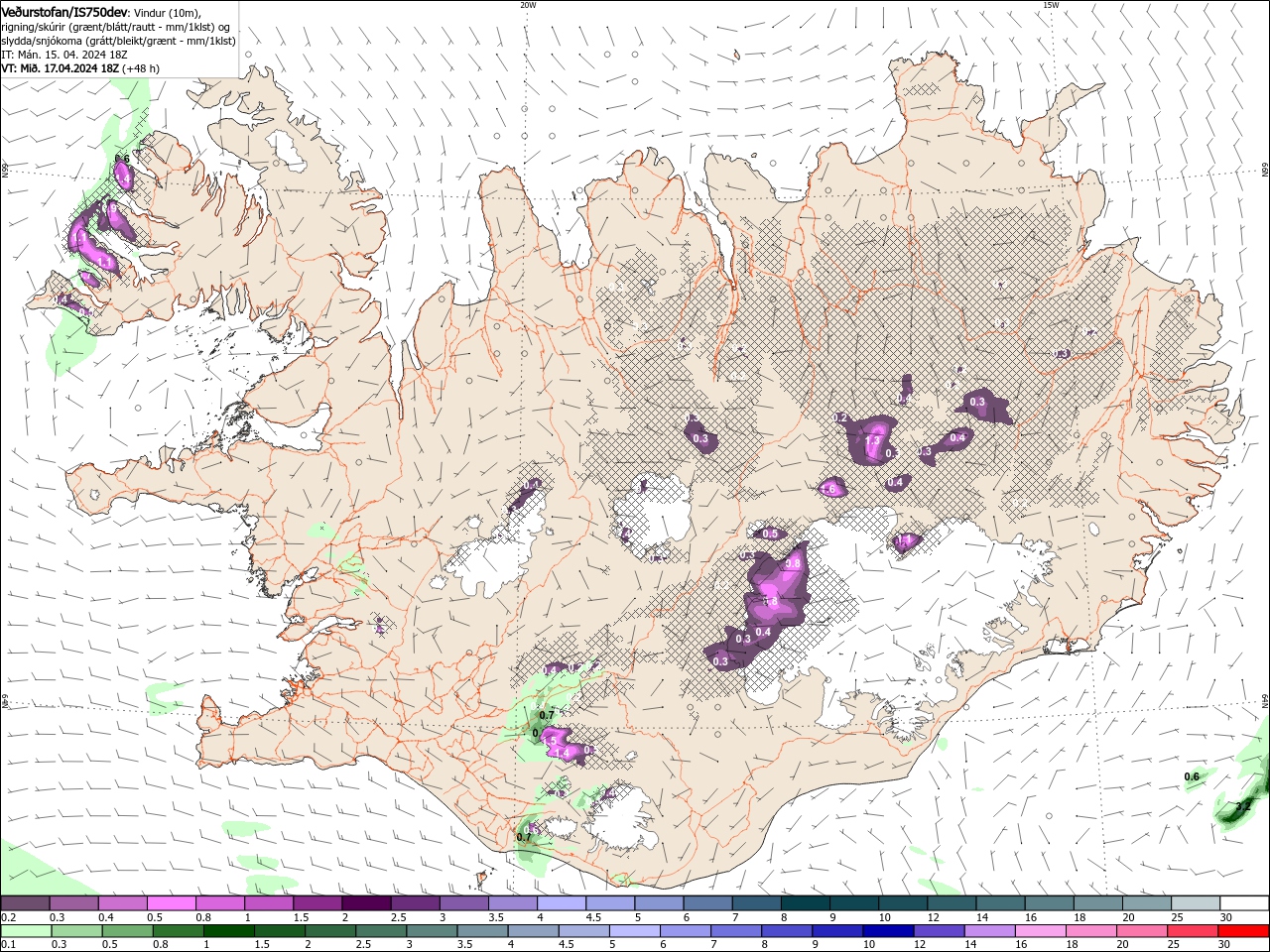The image size is (1270, 952).
Task: Select the bright pink 0.5 snow legend swatch
Action: tap(172, 903)
